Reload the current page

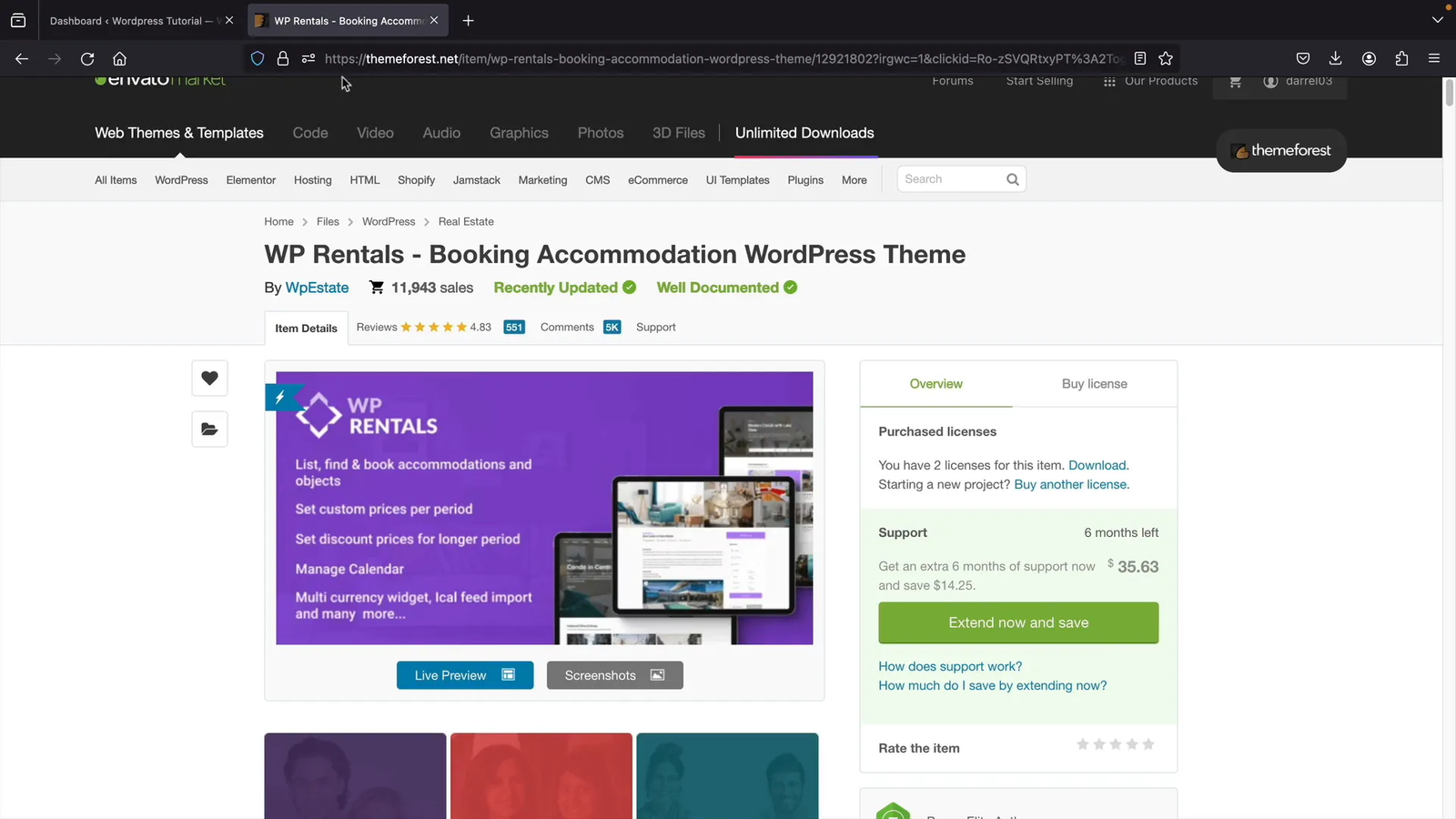point(87,58)
